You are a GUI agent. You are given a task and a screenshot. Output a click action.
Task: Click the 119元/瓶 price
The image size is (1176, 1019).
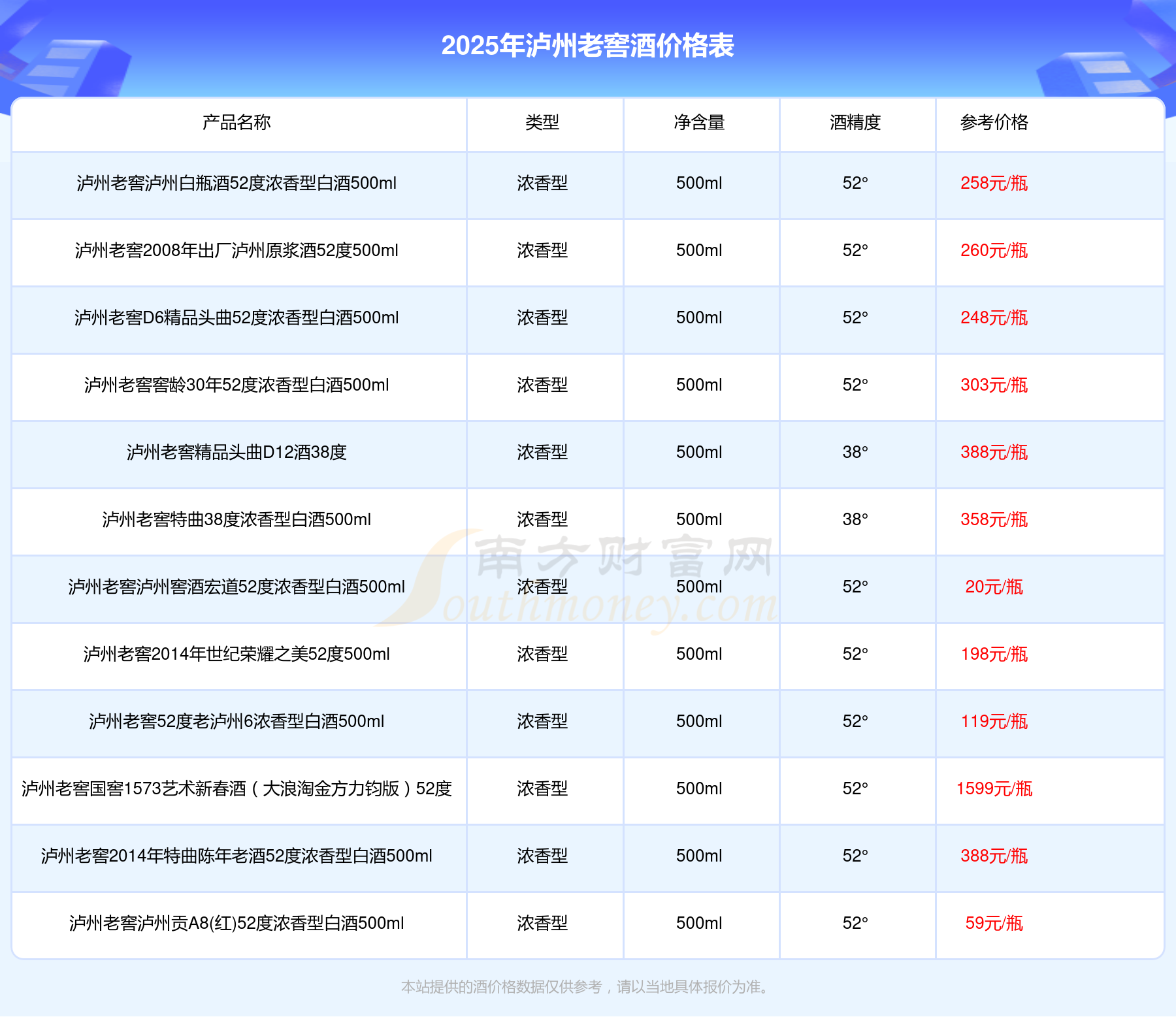(x=994, y=722)
